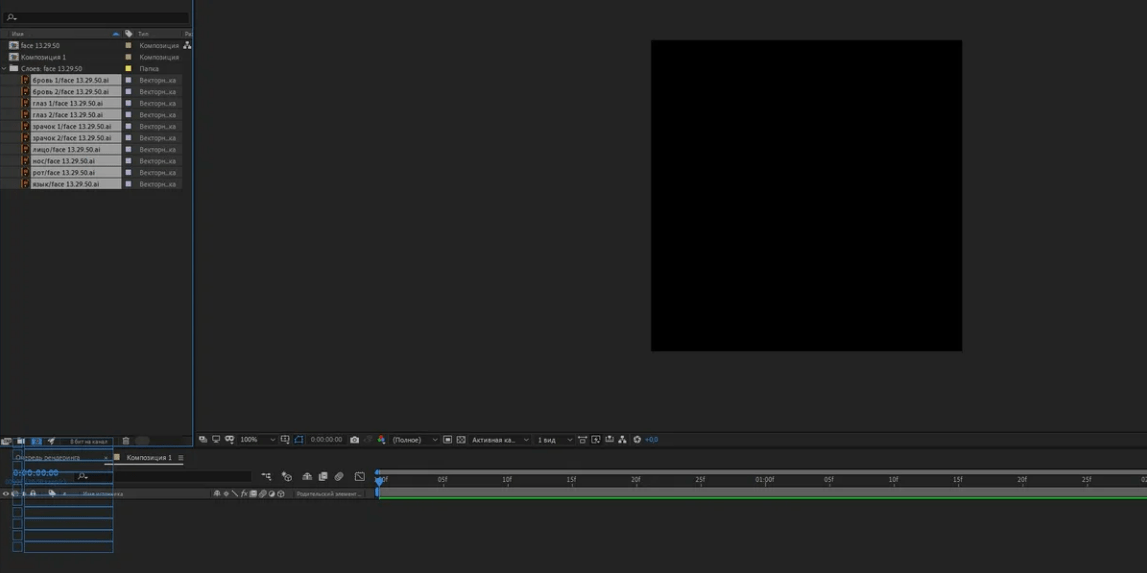
Task: Take a snapshot with the camera icon
Action: pyautogui.click(x=354, y=440)
